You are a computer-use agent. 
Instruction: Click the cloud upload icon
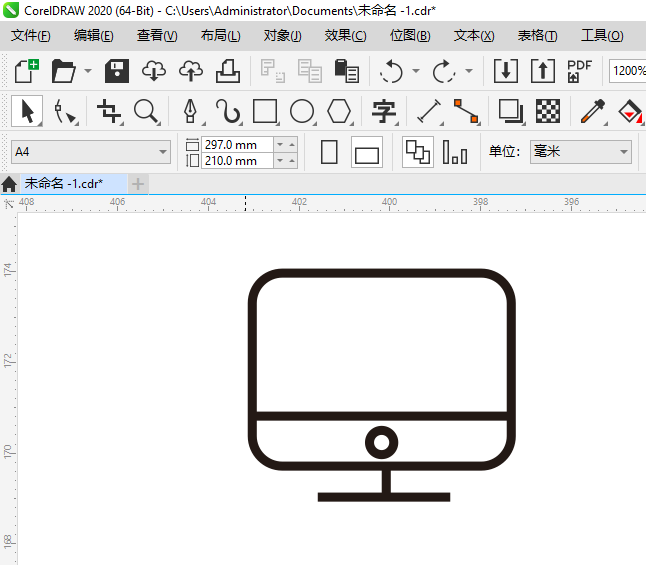coord(191,71)
